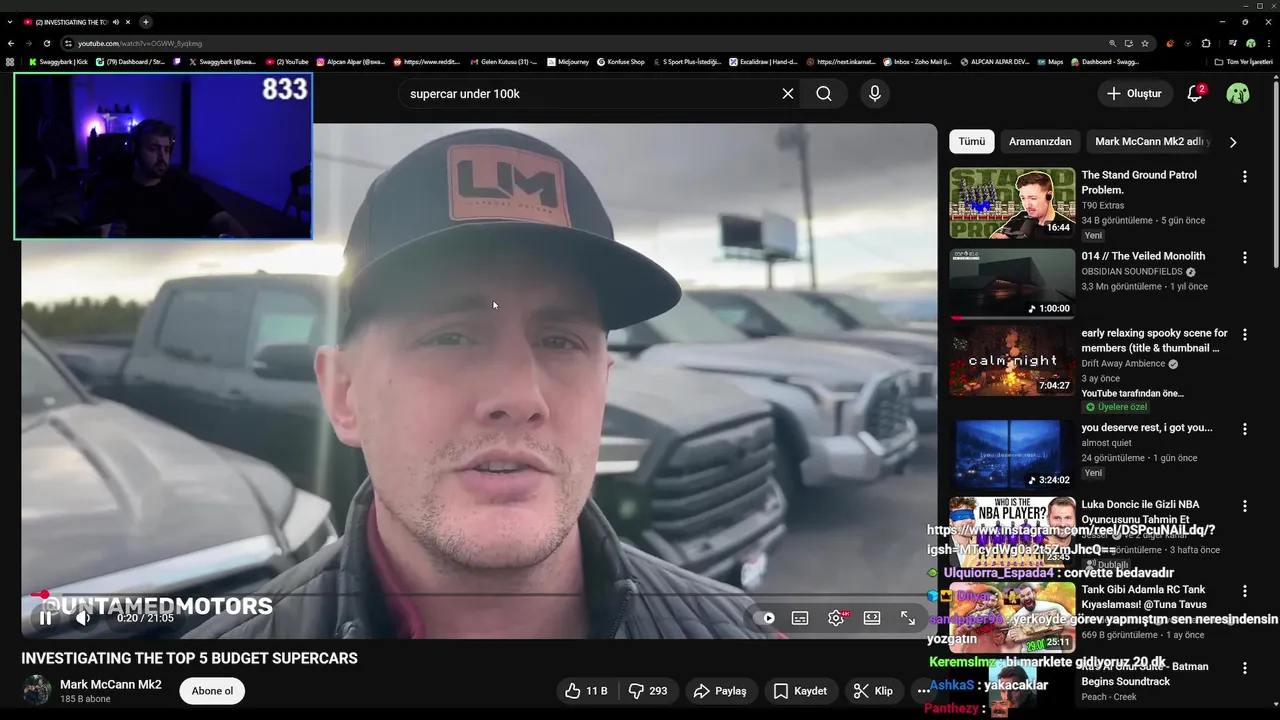Open the T90 Extras channel name
The image size is (1280, 720).
click(1102, 205)
